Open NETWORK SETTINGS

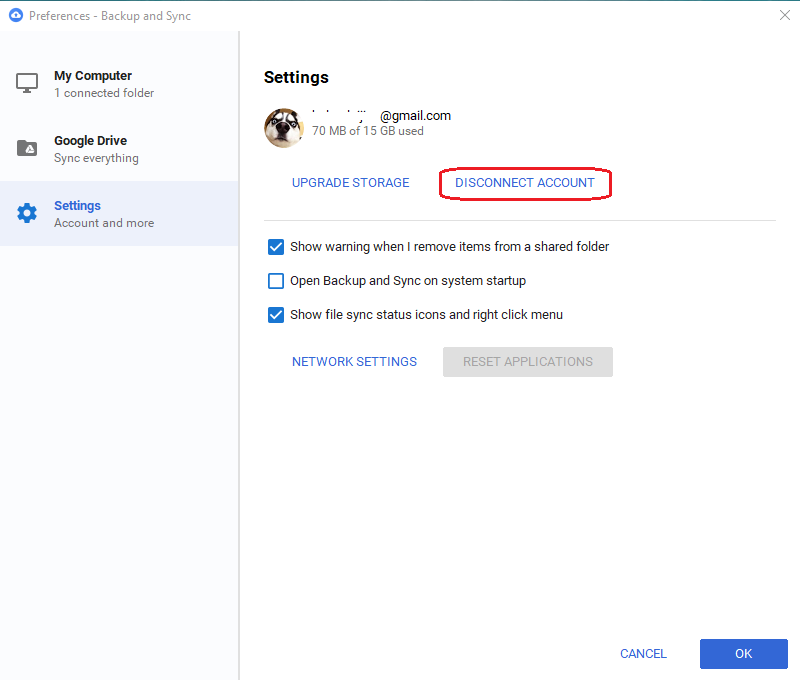point(354,361)
